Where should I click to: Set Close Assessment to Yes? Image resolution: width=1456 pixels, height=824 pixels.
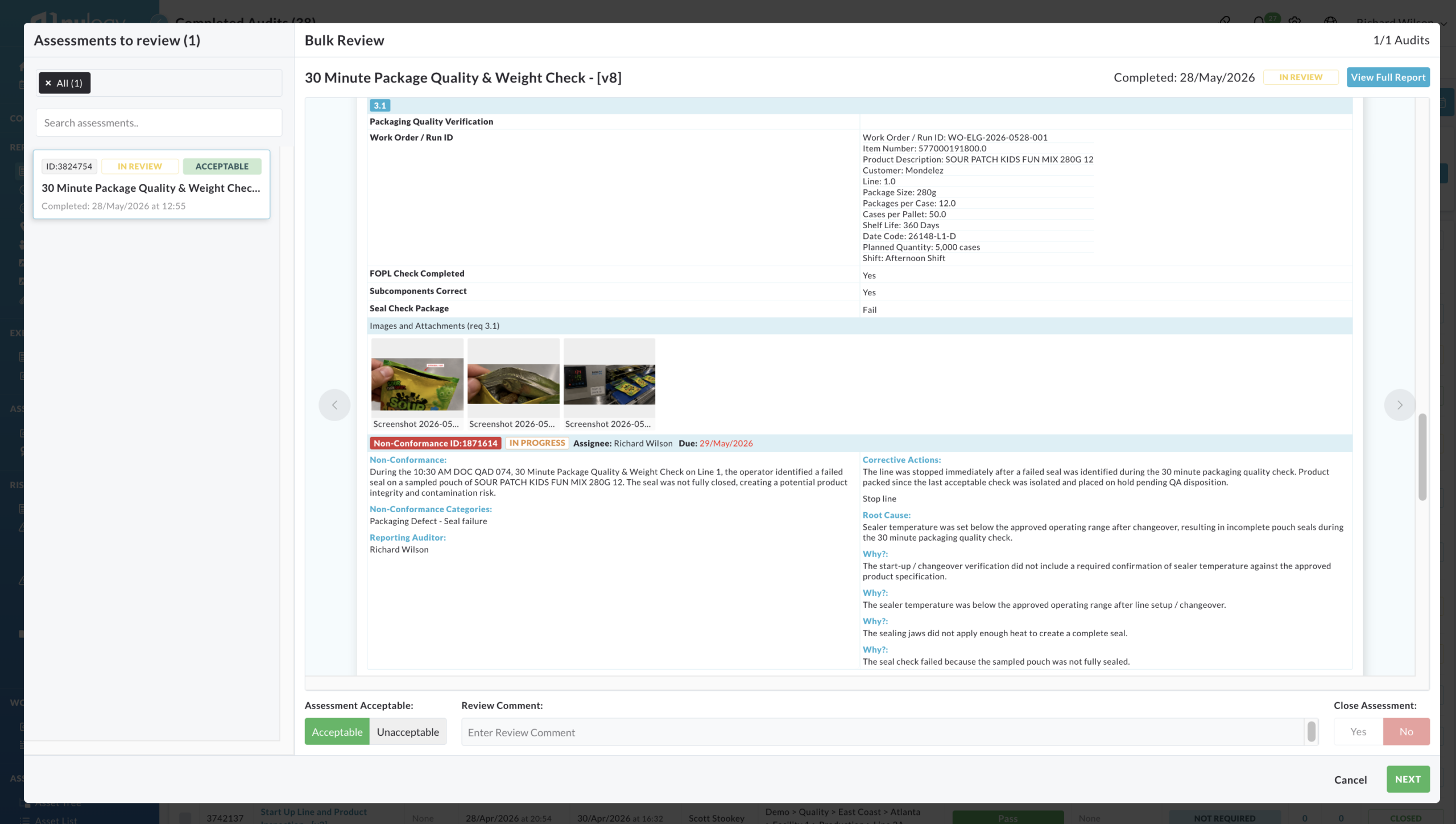(x=1358, y=732)
